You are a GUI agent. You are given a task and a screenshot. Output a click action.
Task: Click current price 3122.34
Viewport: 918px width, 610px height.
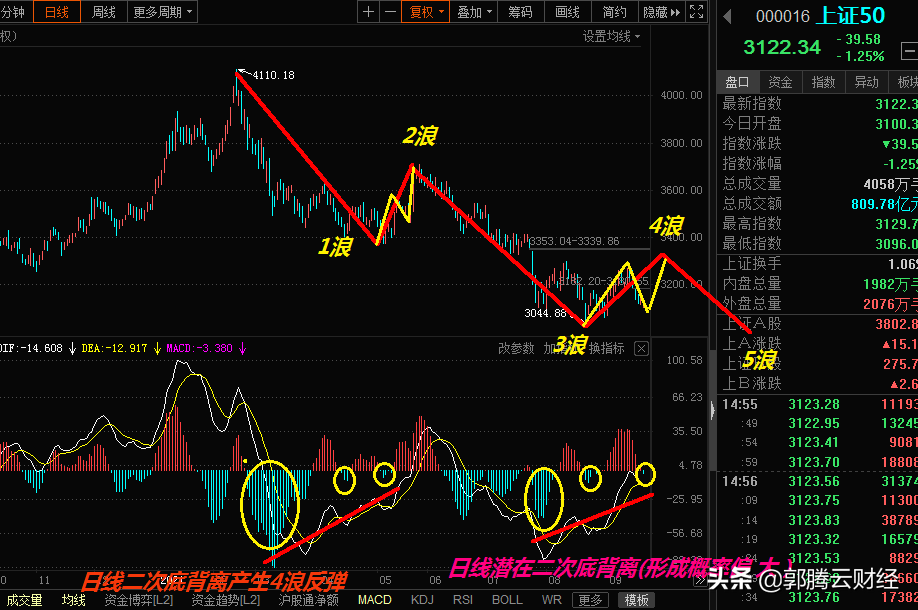[x=782, y=47]
